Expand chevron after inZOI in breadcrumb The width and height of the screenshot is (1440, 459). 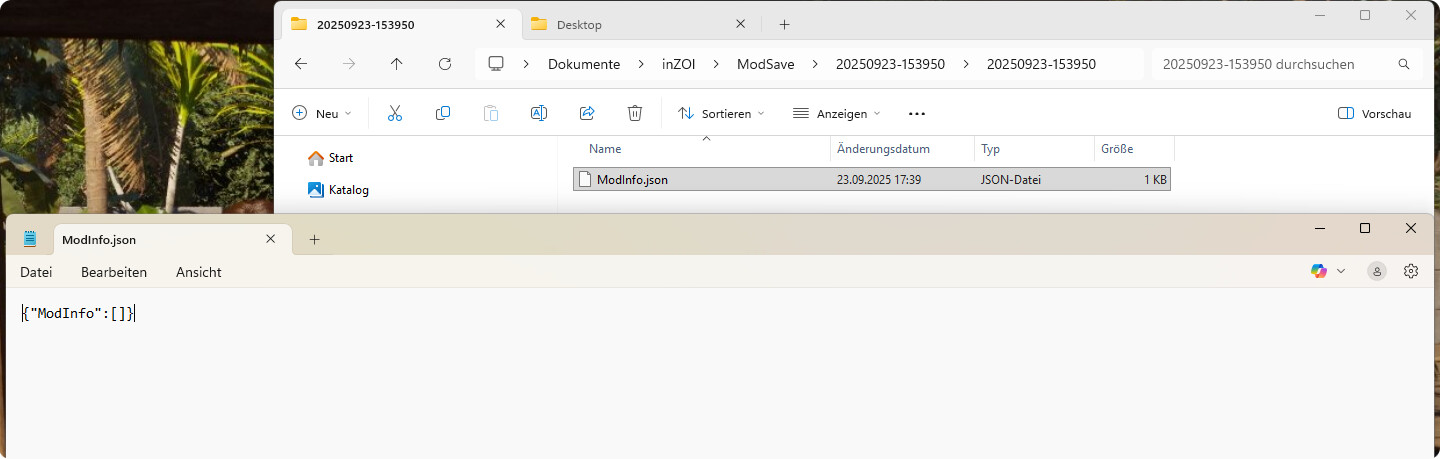[716, 64]
